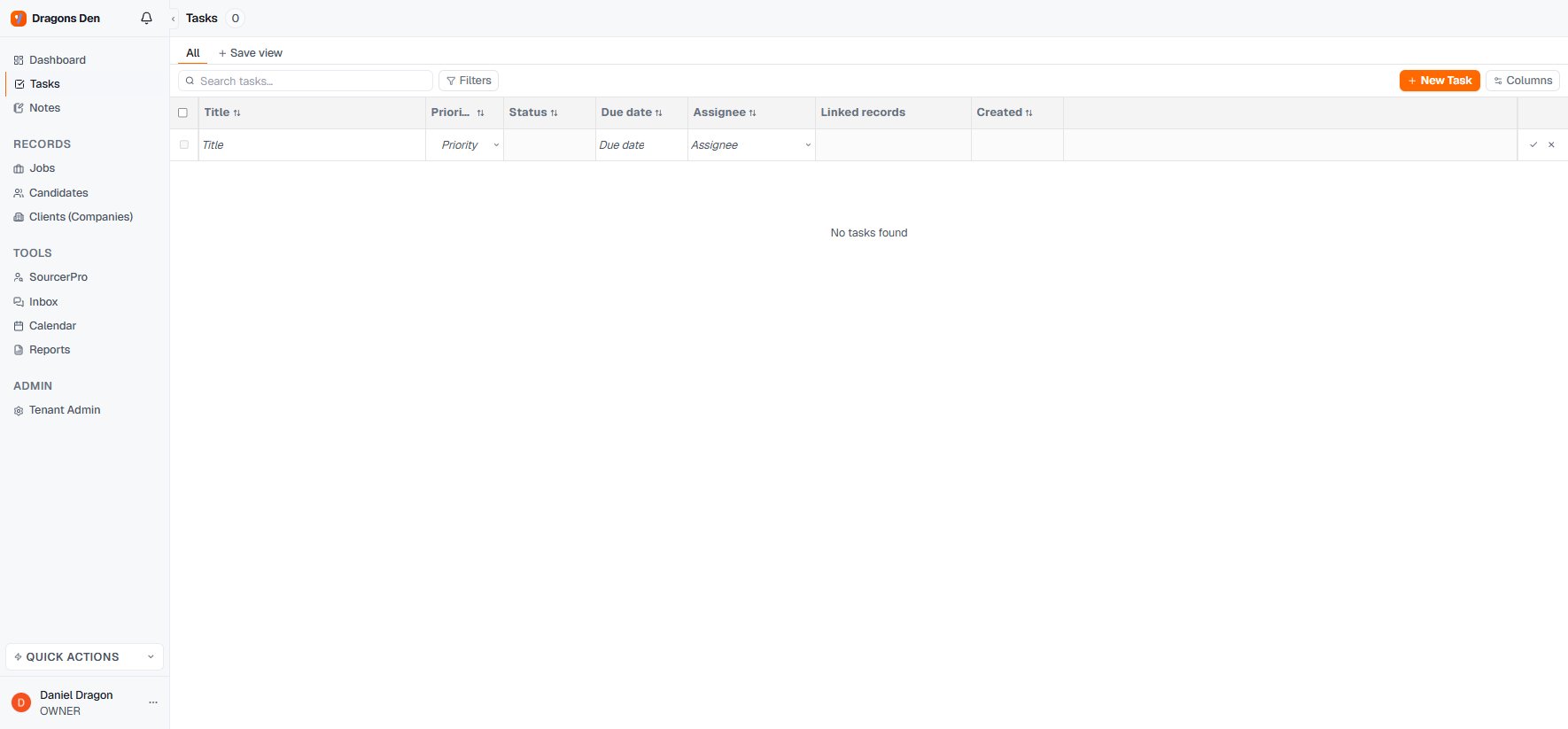Viewport: 1568px width, 729px height.
Task: Click the task count badge 0
Action: (236, 19)
